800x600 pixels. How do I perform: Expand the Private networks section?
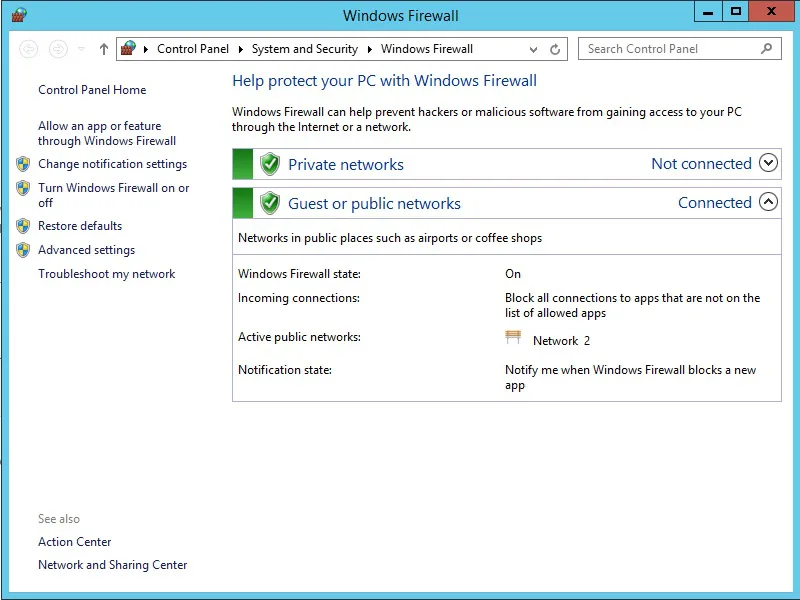pos(768,163)
